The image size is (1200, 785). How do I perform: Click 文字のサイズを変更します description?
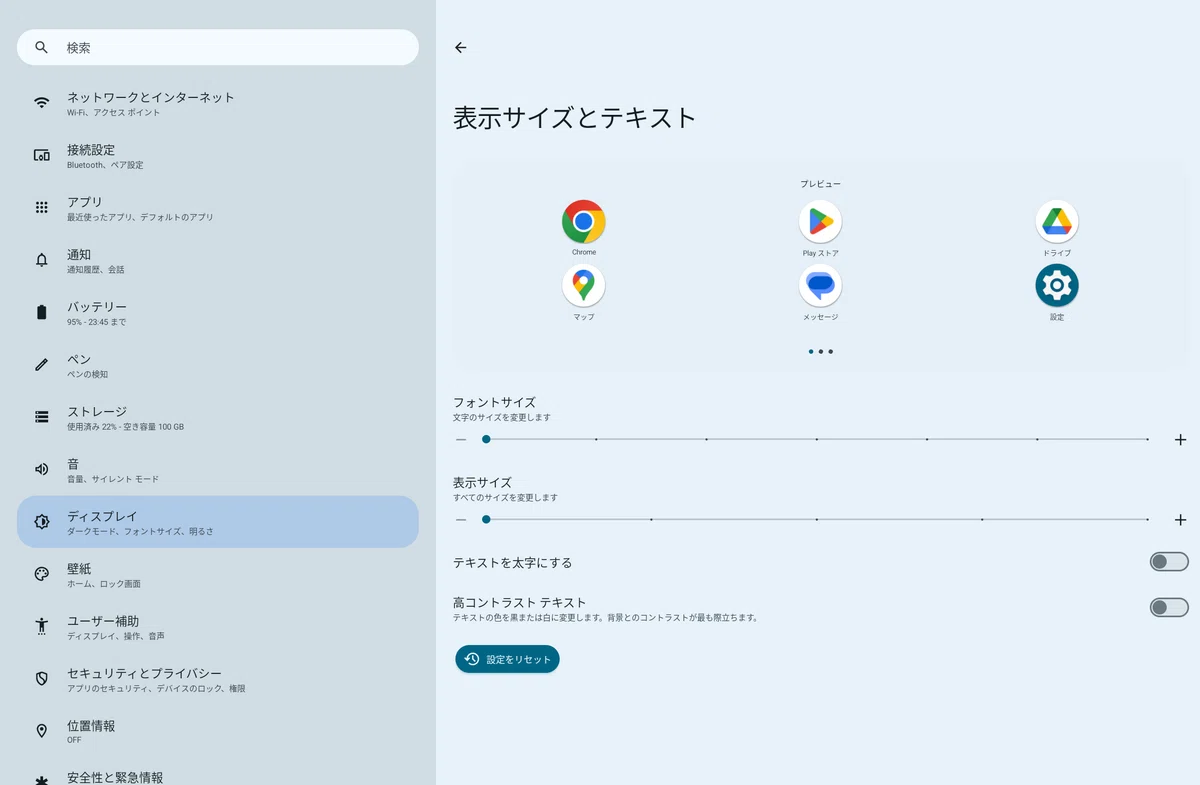point(502,417)
